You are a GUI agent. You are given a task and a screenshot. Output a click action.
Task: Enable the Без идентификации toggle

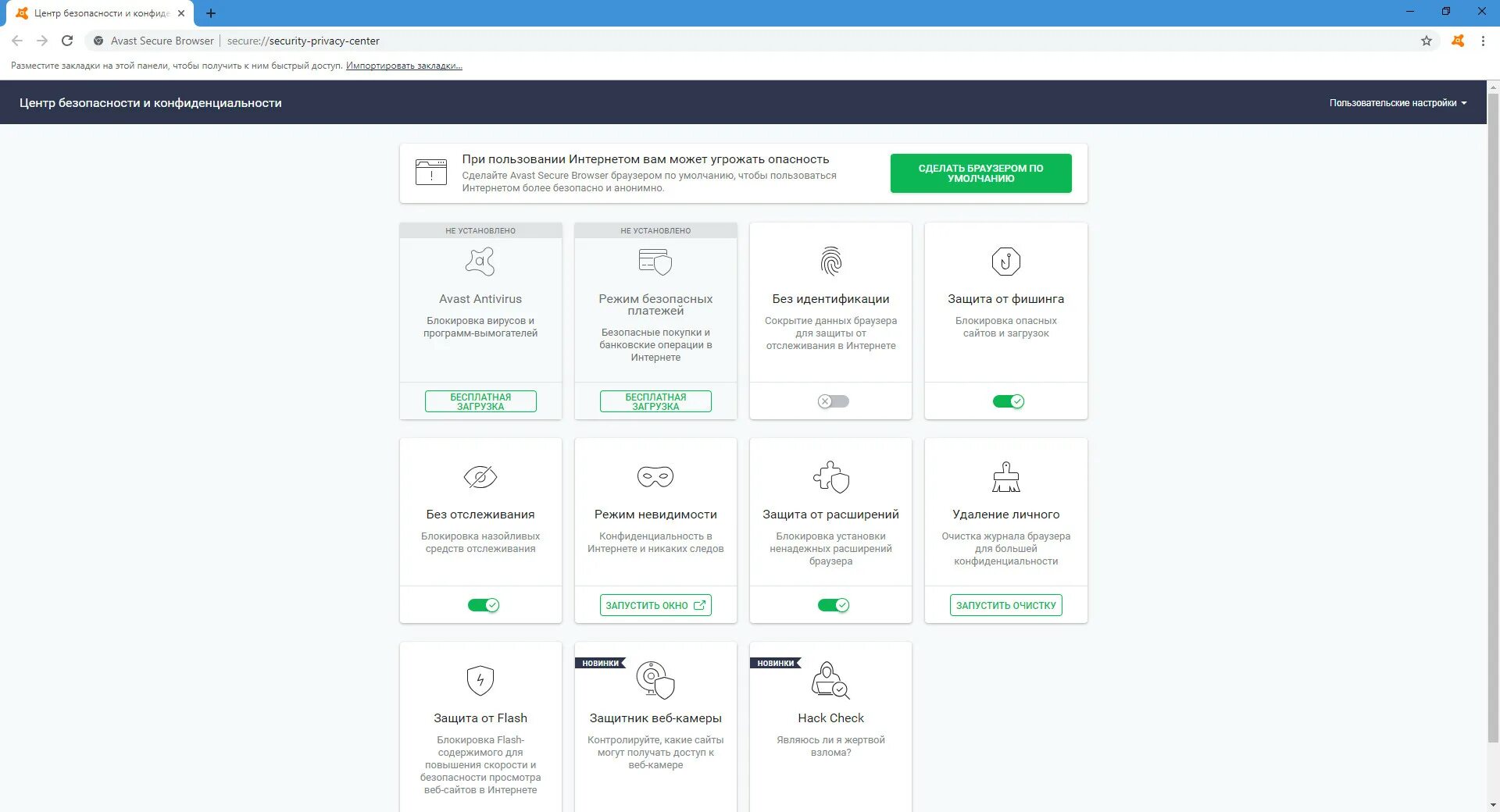(833, 401)
